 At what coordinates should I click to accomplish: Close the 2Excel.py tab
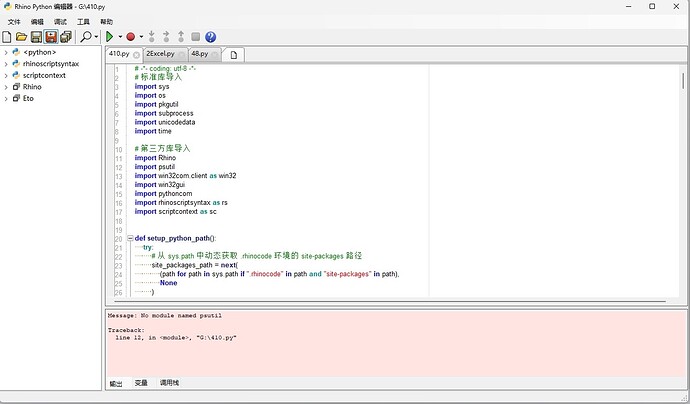[182, 55]
